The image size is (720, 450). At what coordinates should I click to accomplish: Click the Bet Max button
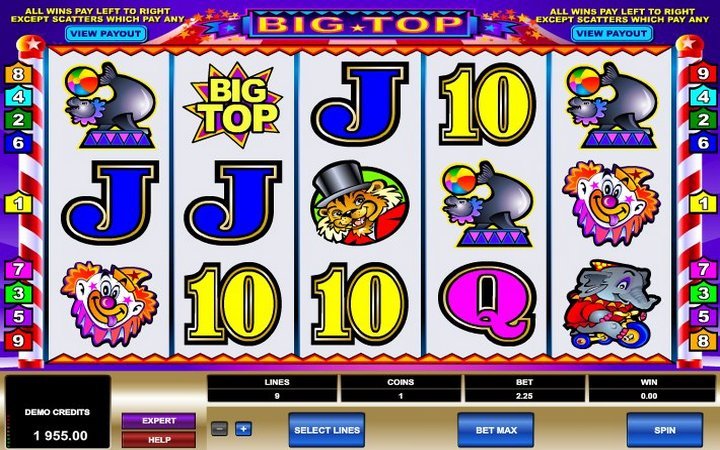[x=496, y=430]
